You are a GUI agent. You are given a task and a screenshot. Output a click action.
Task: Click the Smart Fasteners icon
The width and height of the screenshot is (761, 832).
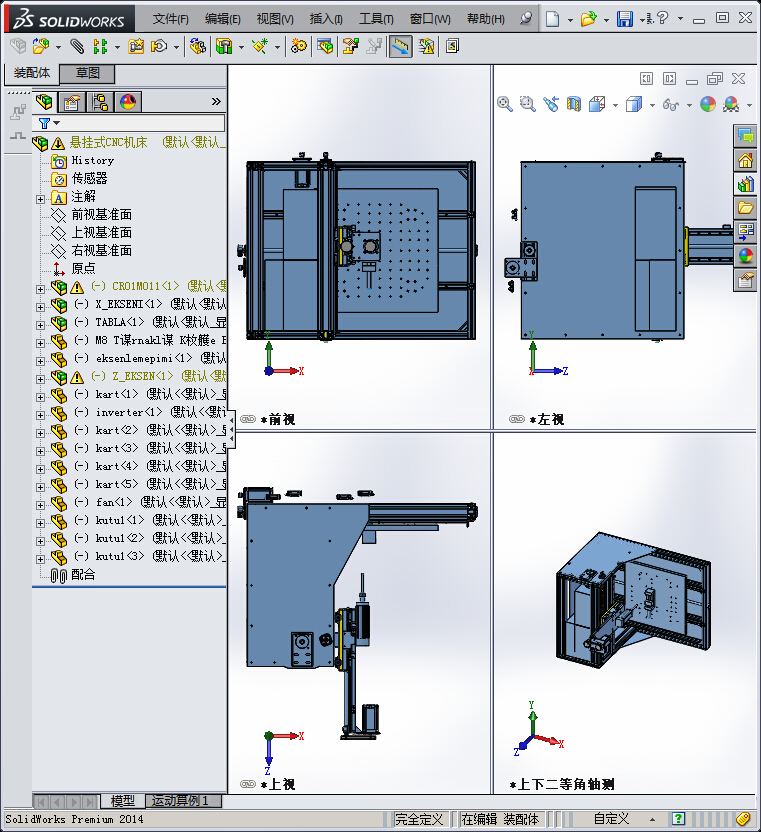pos(136,46)
